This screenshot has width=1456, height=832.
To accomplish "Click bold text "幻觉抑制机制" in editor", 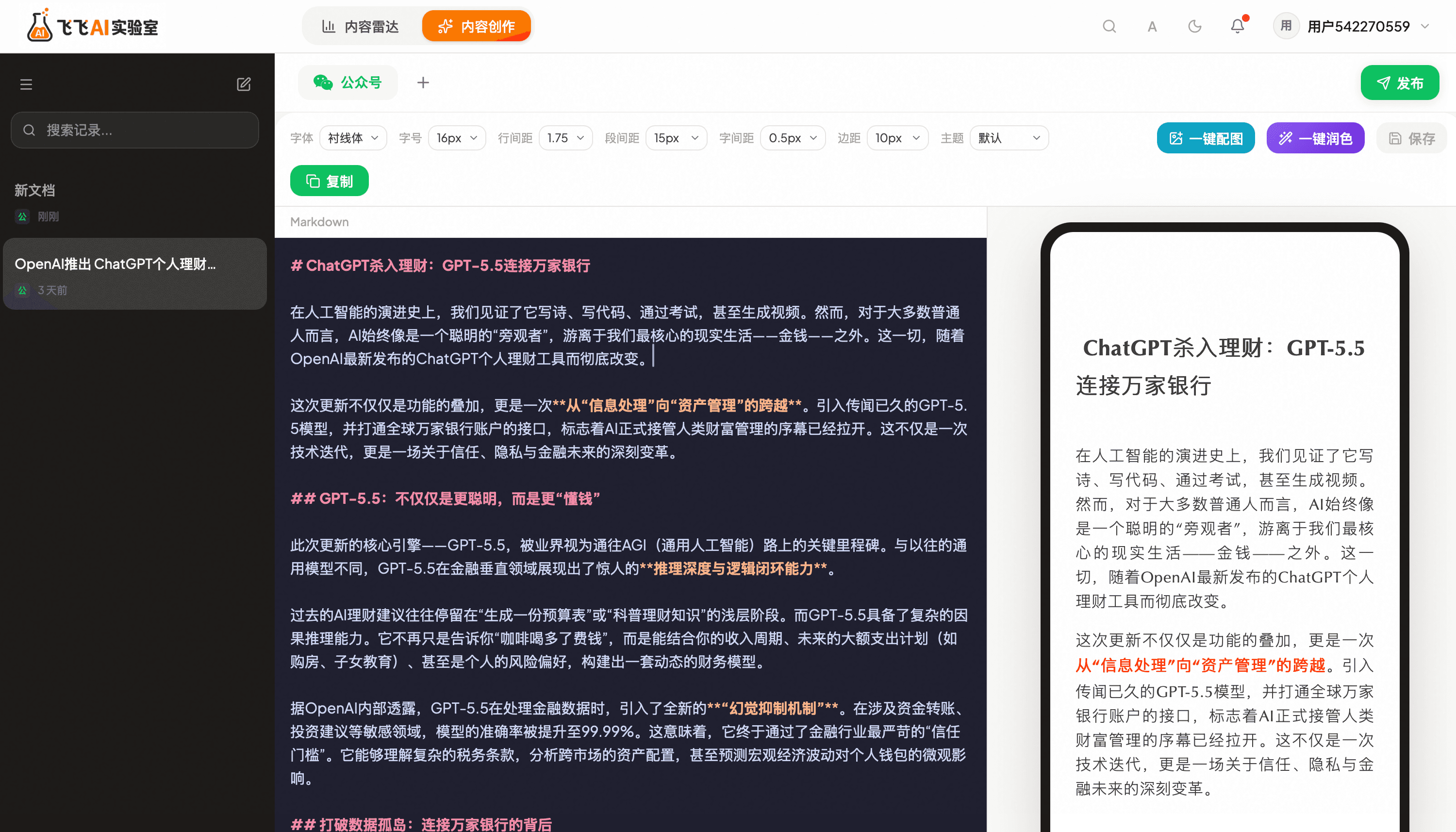I will pos(773,709).
